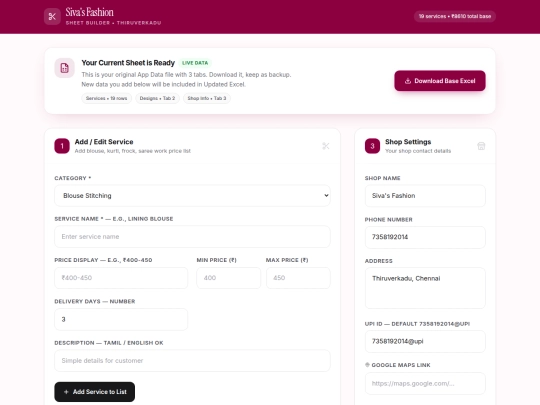Viewport: 540px width, 405px height.
Task: Click the storefront icon in Shop Settings header
Action: tap(481, 146)
